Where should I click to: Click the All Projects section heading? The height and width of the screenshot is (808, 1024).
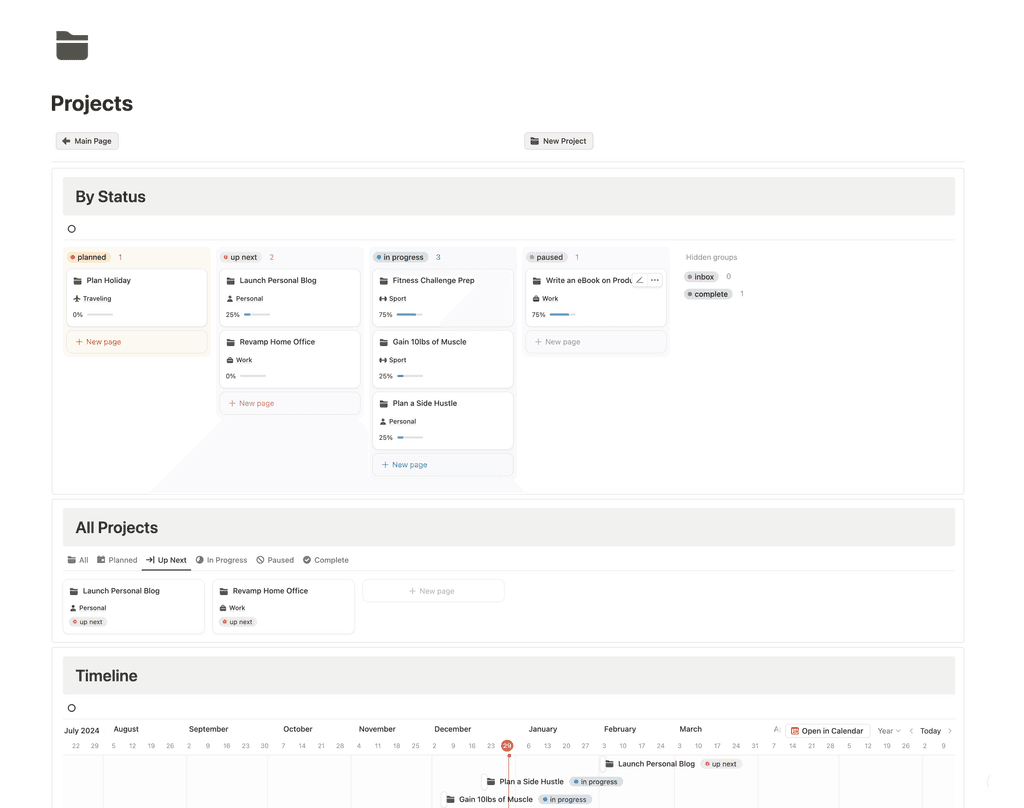coord(117,528)
